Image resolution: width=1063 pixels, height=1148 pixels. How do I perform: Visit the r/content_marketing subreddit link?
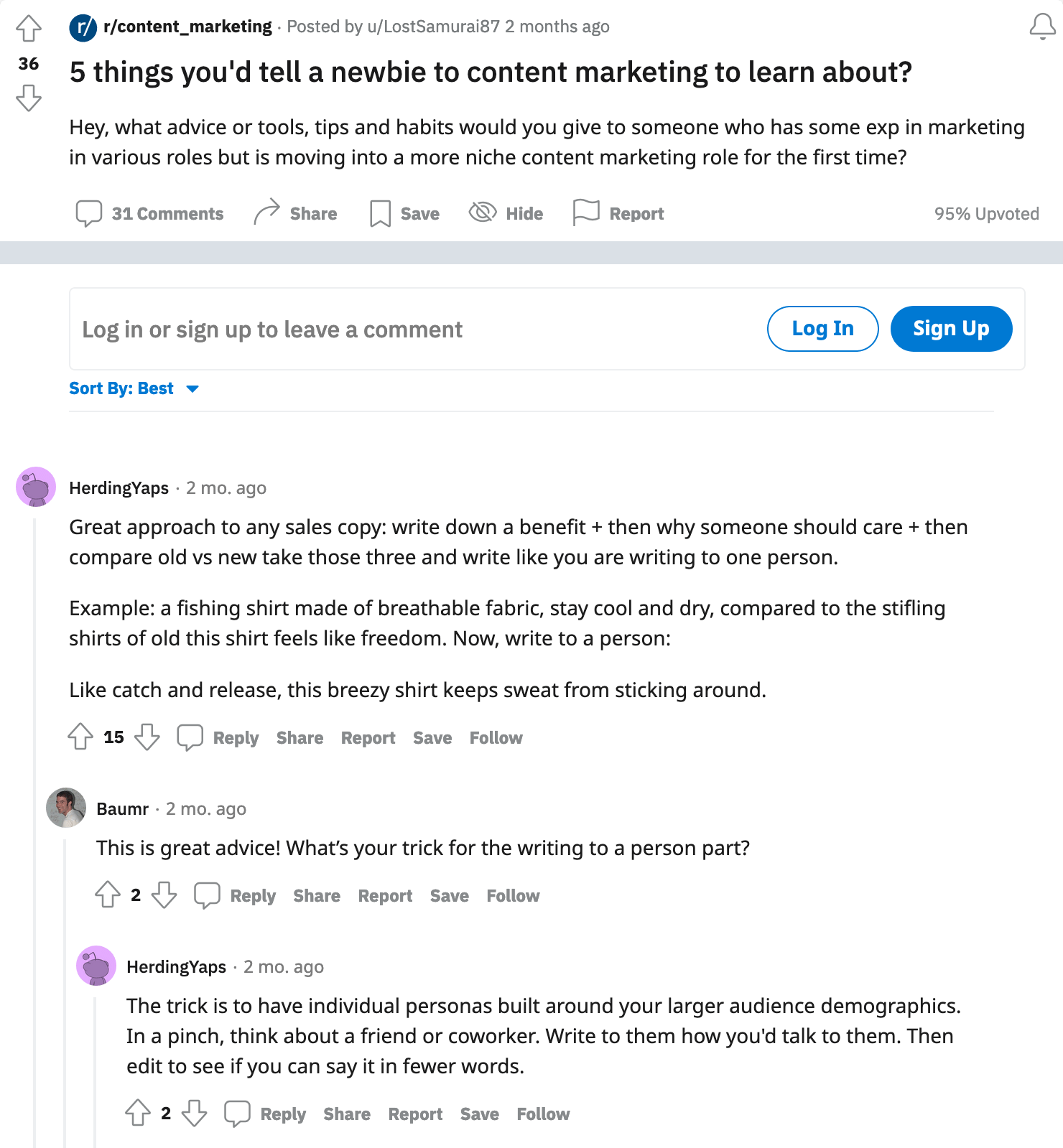coord(187,26)
